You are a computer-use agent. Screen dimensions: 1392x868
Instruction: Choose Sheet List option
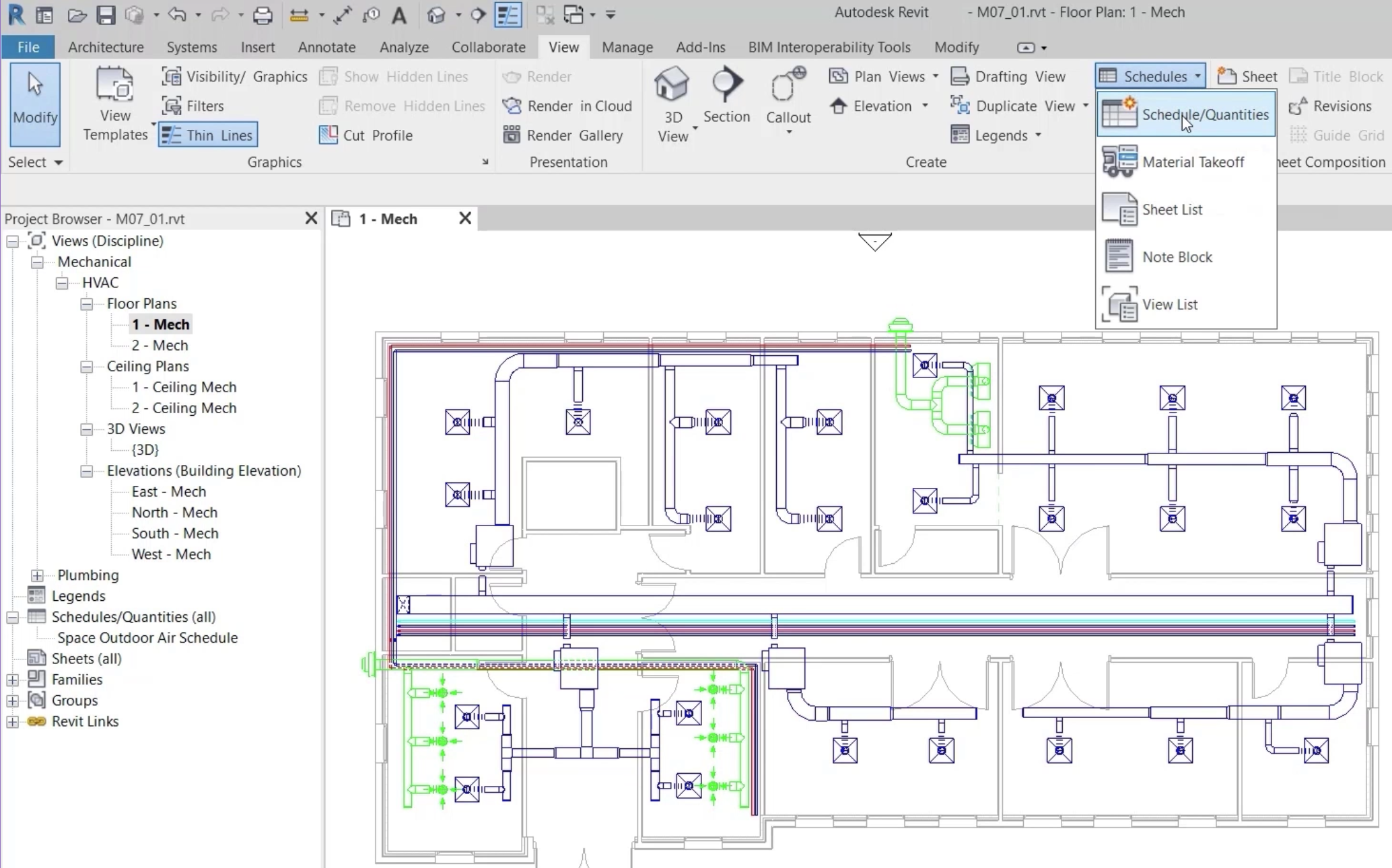coord(1186,209)
